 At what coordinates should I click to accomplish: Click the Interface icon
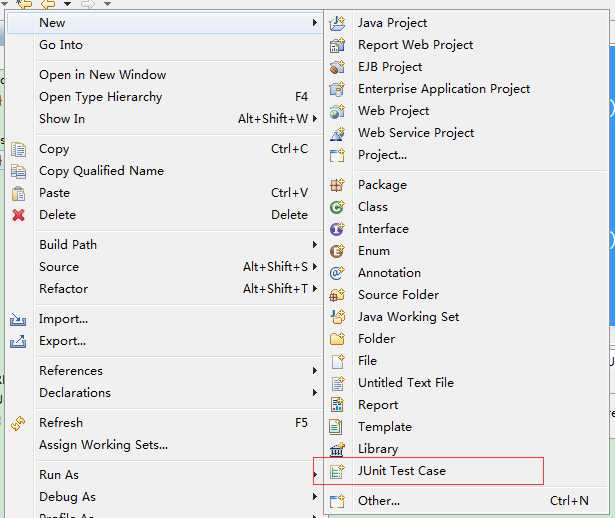click(x=337, y=229)
